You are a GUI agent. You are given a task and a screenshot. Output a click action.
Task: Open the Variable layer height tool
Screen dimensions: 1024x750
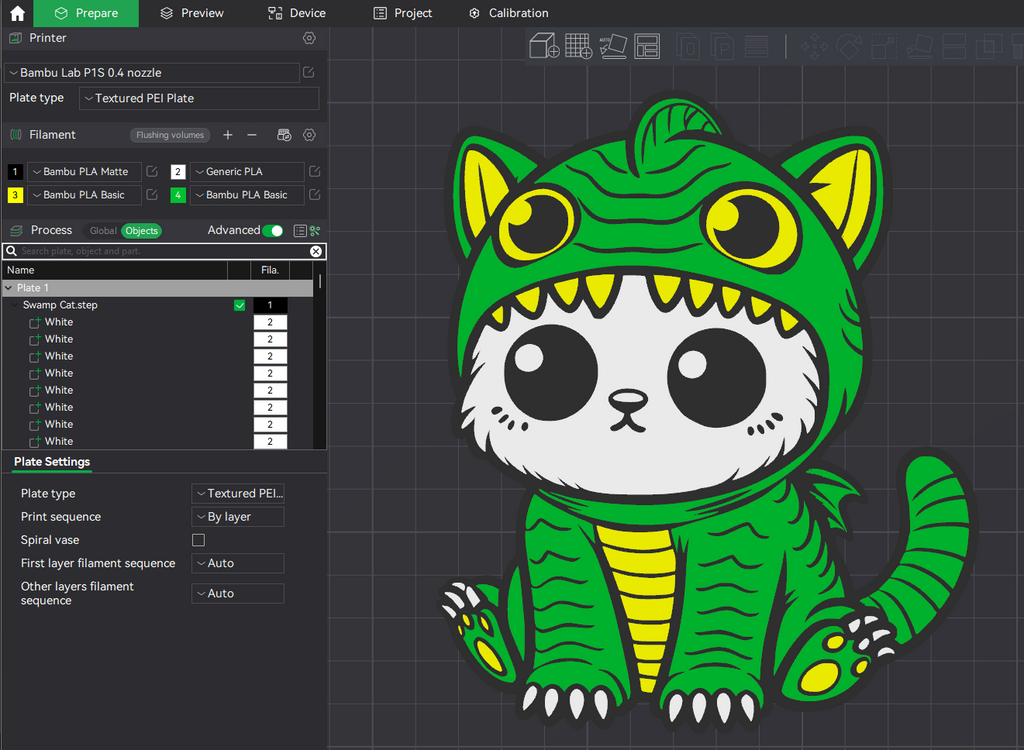click(756, 46)
